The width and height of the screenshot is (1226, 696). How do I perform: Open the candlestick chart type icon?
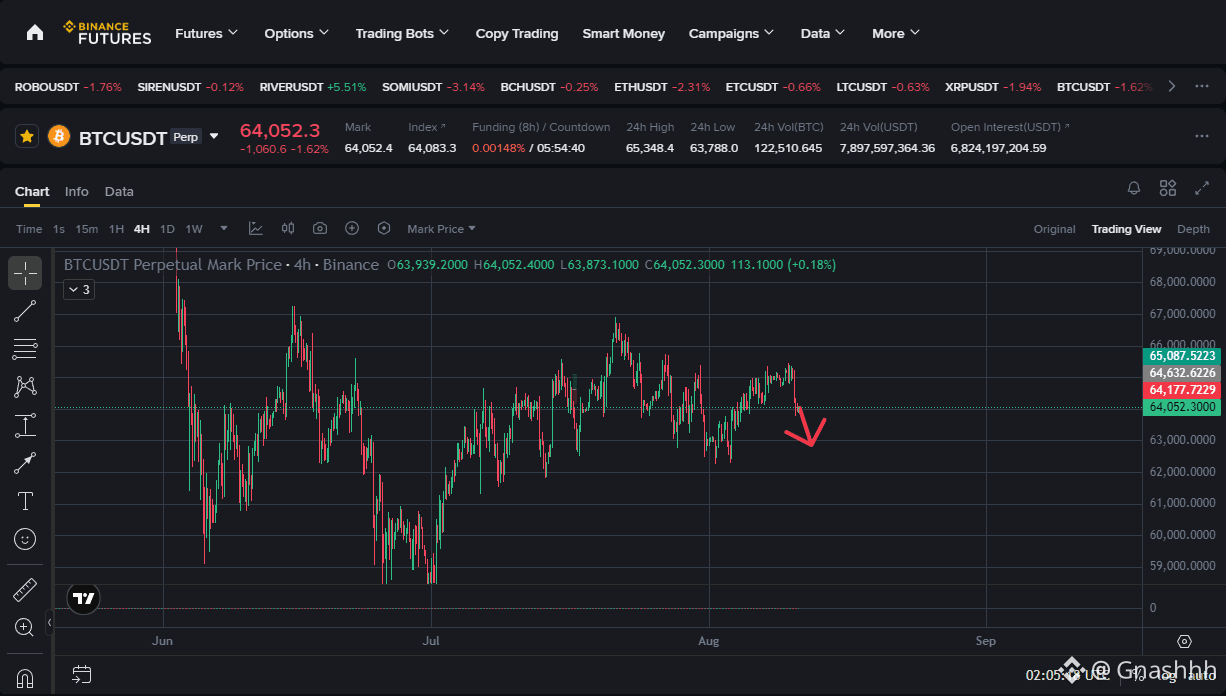(288, 229)
